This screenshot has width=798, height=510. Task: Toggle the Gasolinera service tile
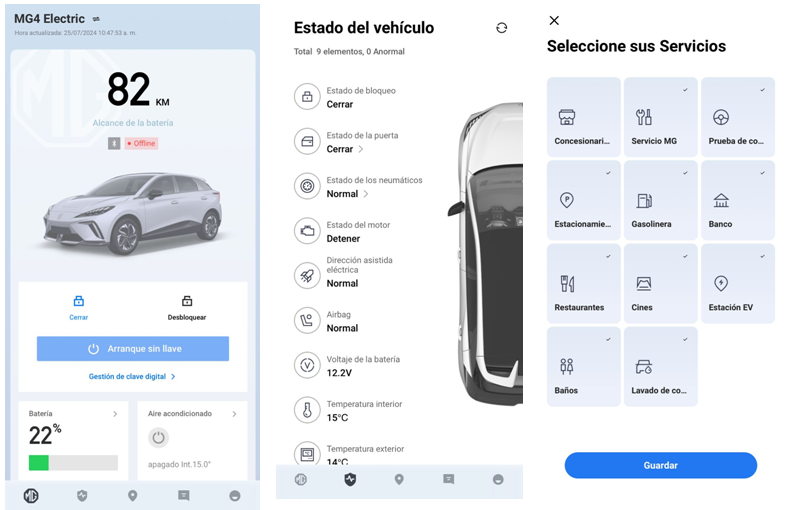tap(660, 200)
